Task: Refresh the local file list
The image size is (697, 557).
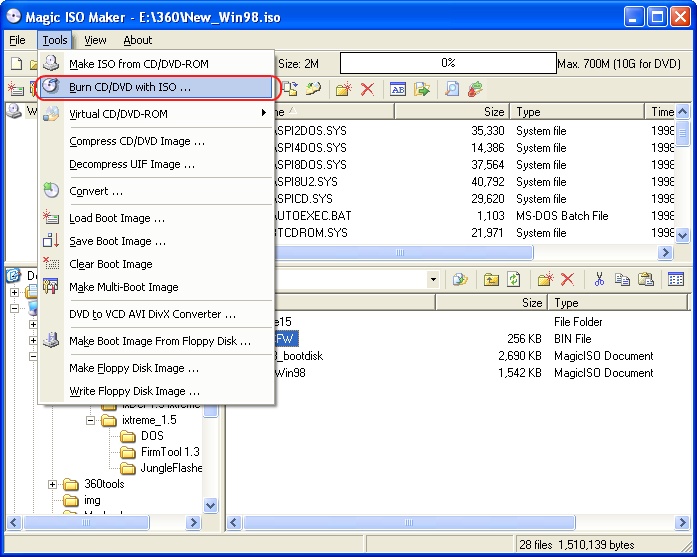Action: point(513,280)
